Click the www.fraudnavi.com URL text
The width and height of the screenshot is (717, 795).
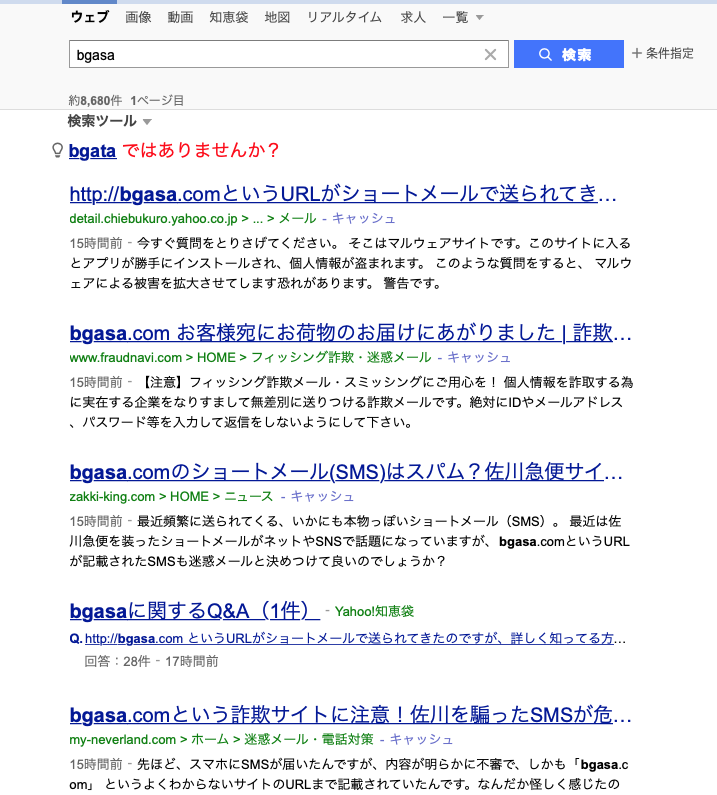click(x=126, y=357)
